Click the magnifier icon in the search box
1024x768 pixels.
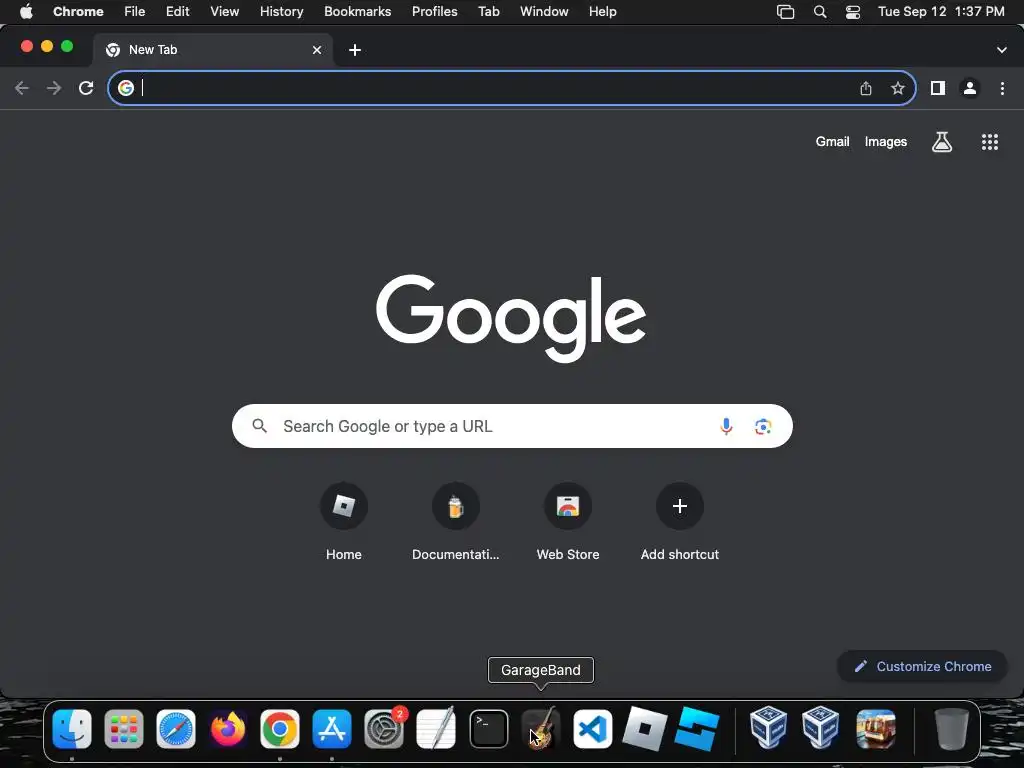pos(259,426)
